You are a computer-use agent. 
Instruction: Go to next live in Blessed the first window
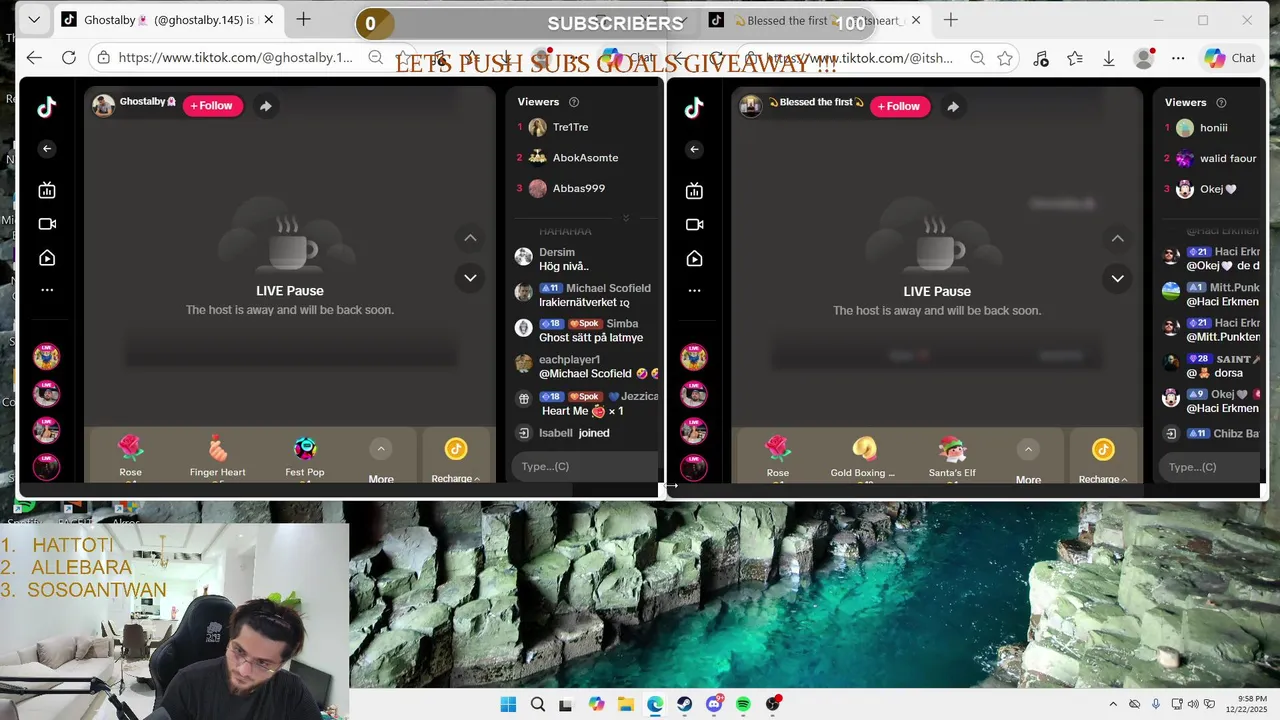point(1117,279)
